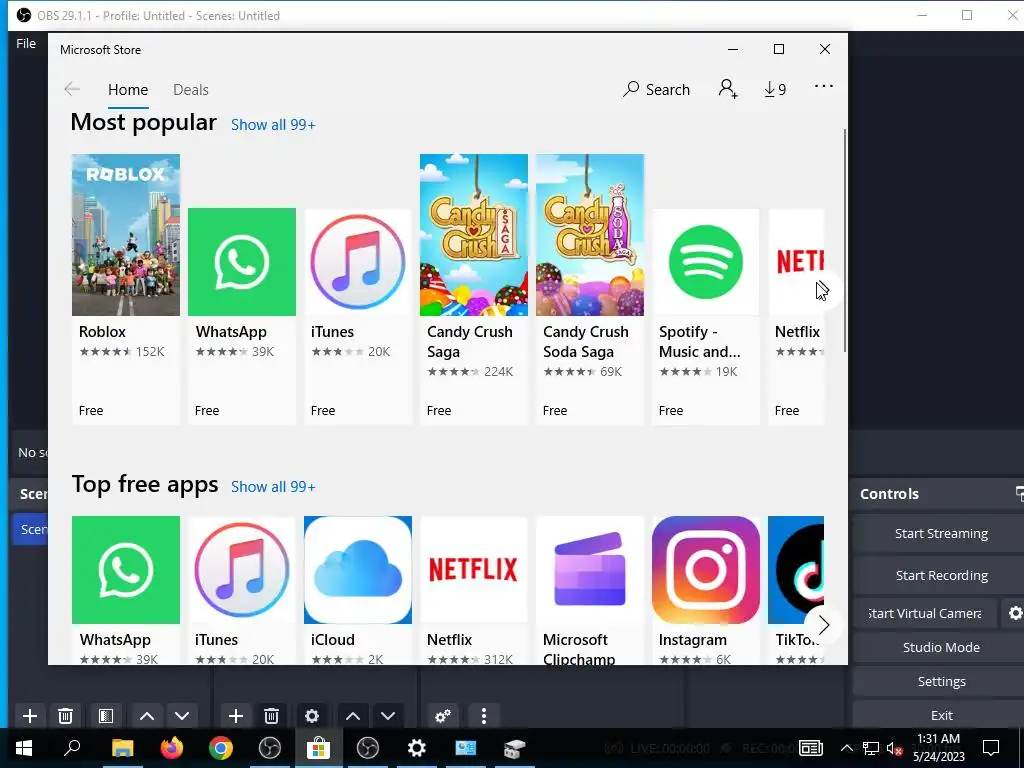This screenshot has width=1024, height=768.
Task: Open File Explorer from the taskbar
Action: [x=122, y=748]
